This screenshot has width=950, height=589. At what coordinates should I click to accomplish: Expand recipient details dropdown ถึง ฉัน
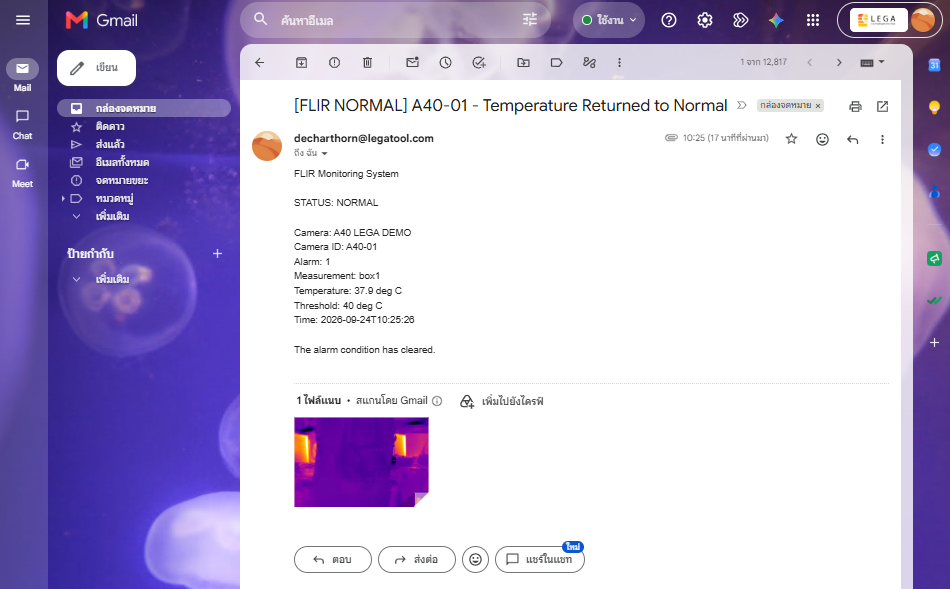point(324,153)
